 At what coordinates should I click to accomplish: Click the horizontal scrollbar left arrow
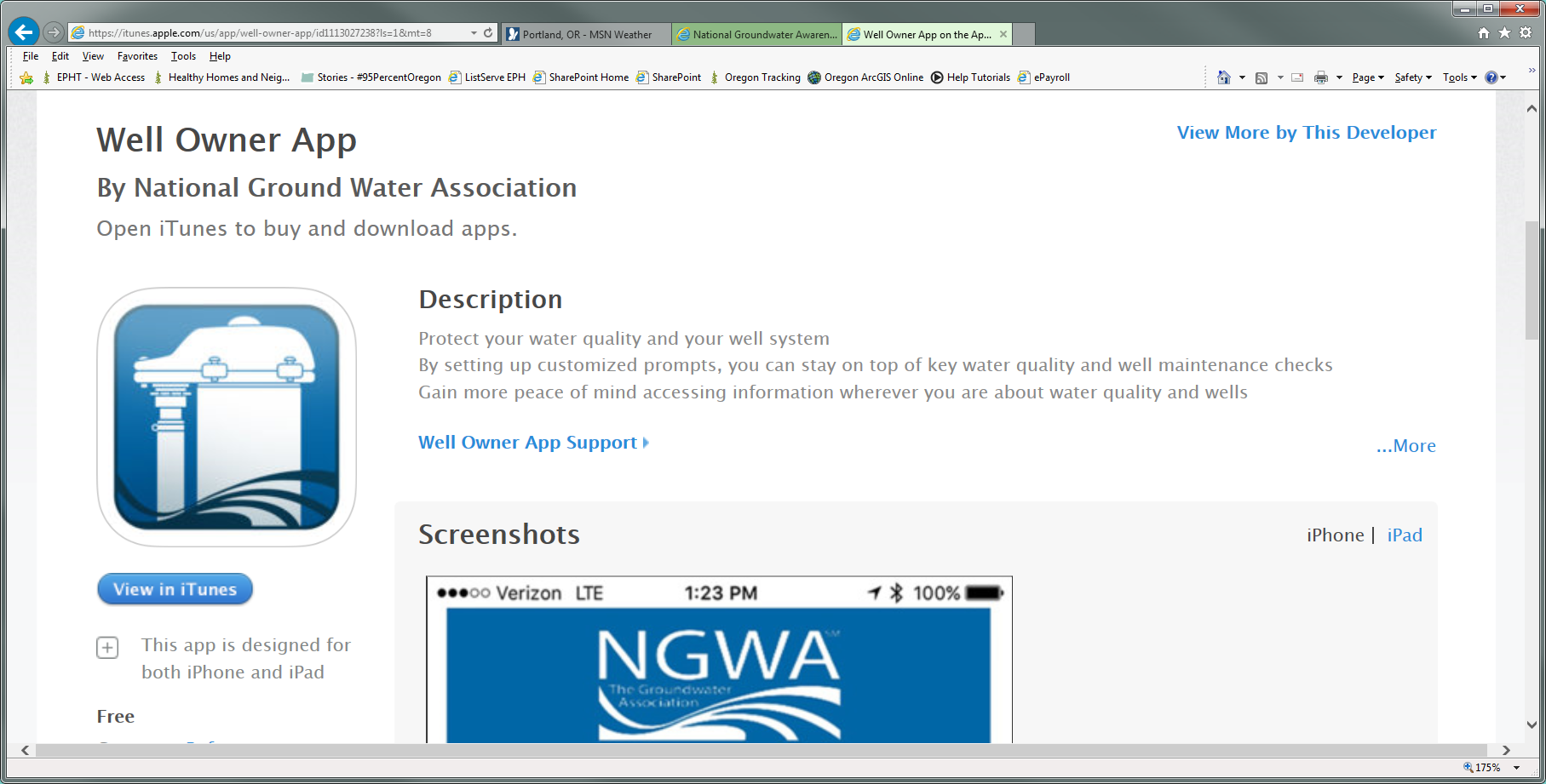click(26, 750)
